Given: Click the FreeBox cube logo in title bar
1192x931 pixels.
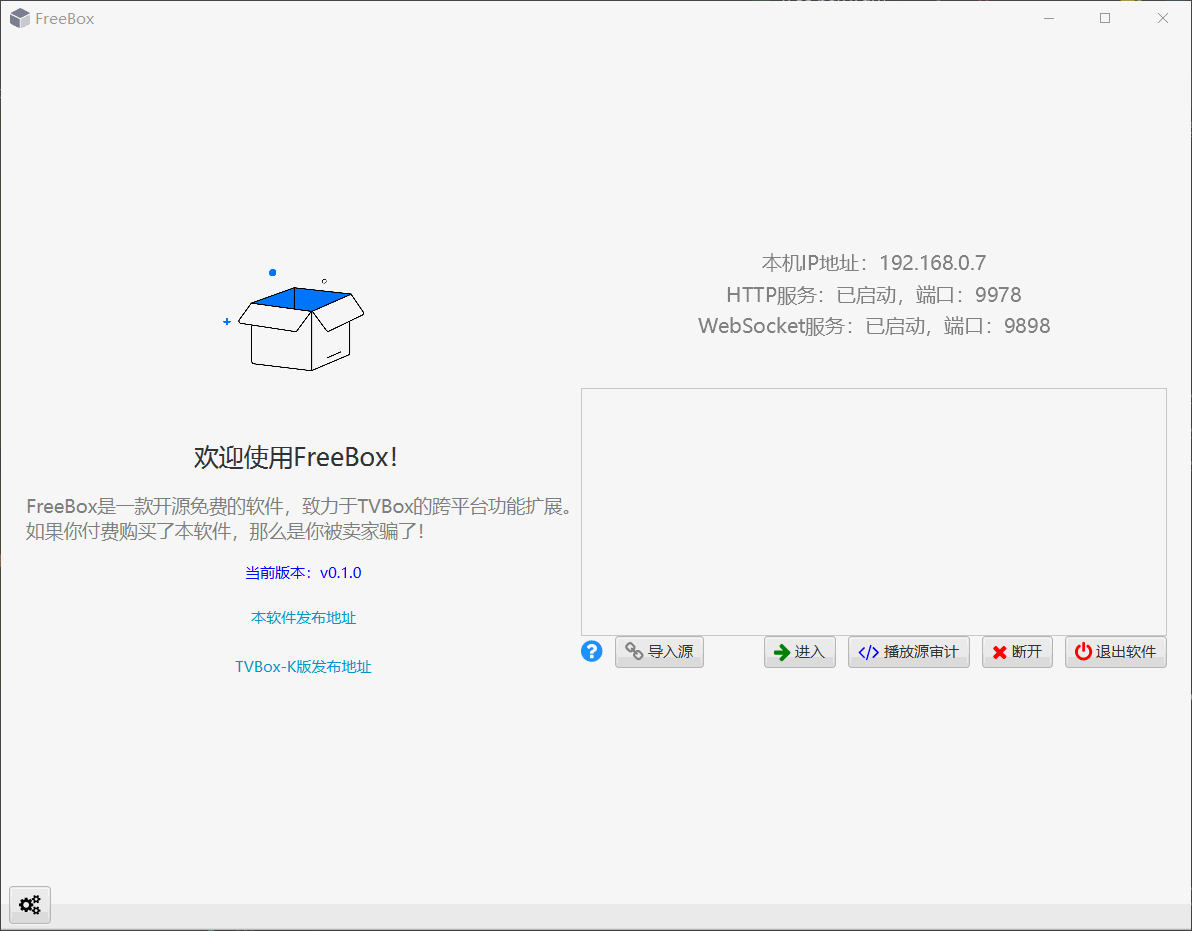Looking at the screenshot, I should (x=19, y=17).
